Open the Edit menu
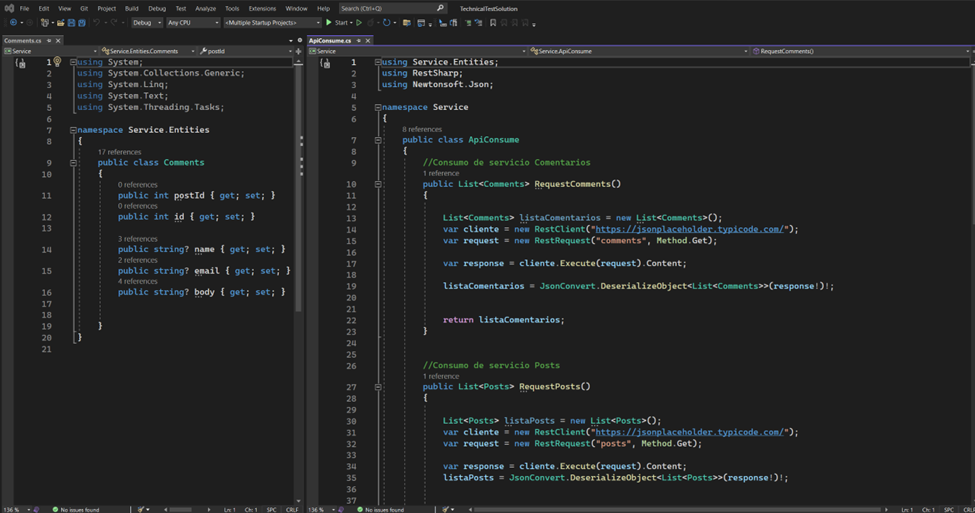Image resolution: width=975 pixels, height=513 pixels. (x=44, y=8)
